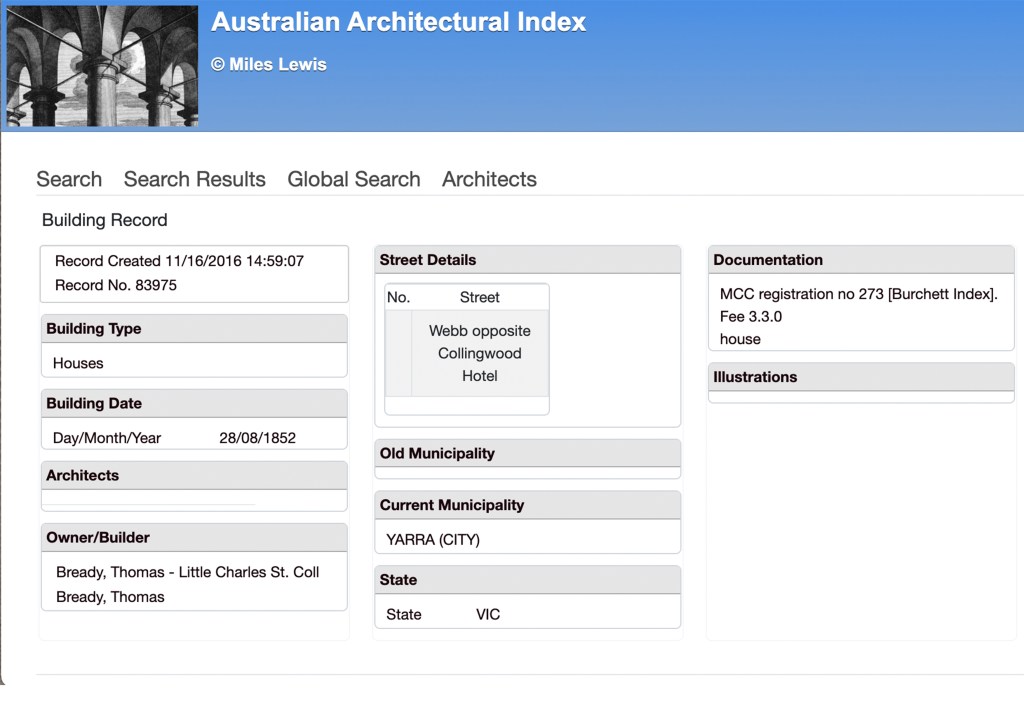Click the Miles Lewis copyright text
Viewport: 1024px width, 723px height.
pos(268,65)
